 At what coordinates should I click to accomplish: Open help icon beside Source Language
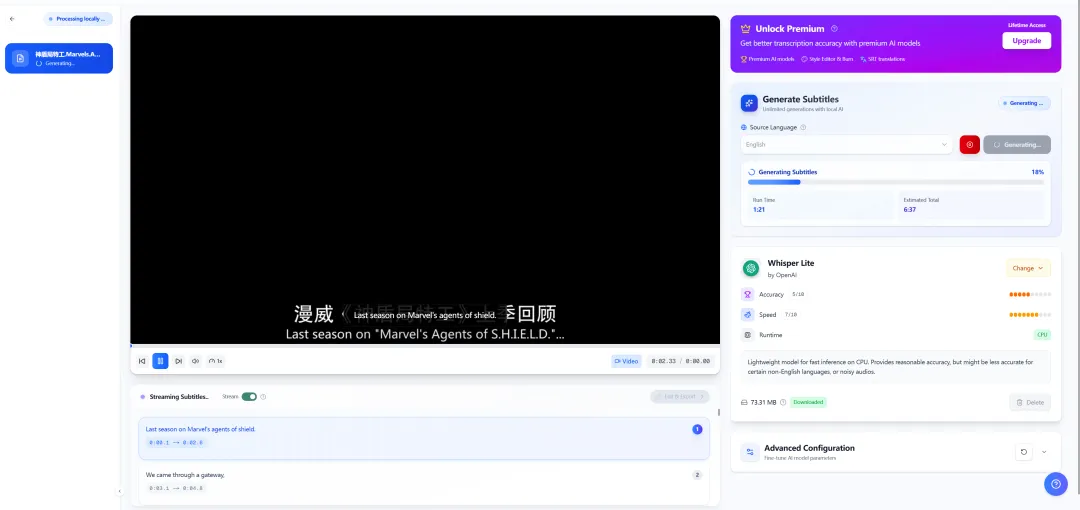[803, 128]
